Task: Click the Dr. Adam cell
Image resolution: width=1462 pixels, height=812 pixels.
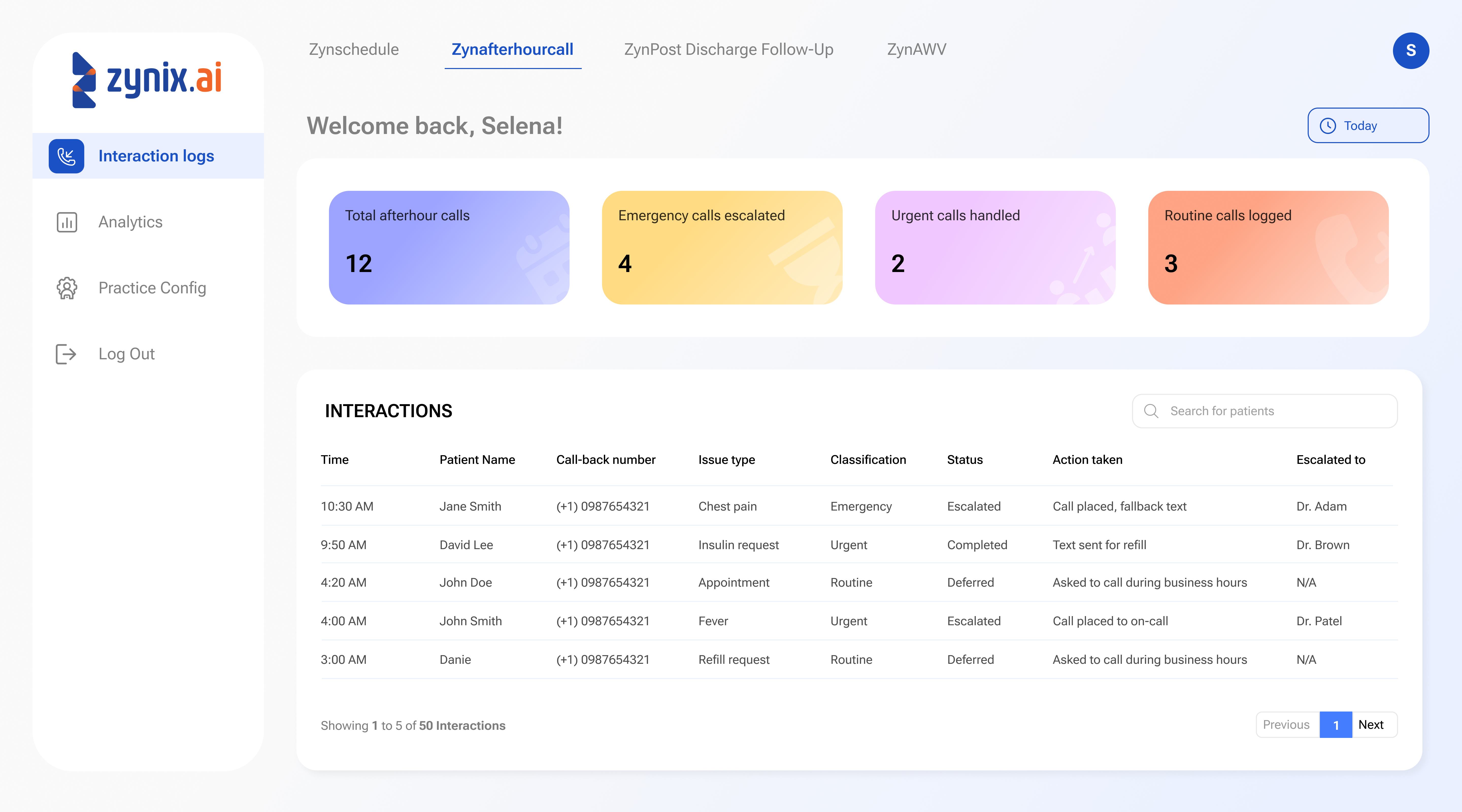Action: (x=1321, y=506)
